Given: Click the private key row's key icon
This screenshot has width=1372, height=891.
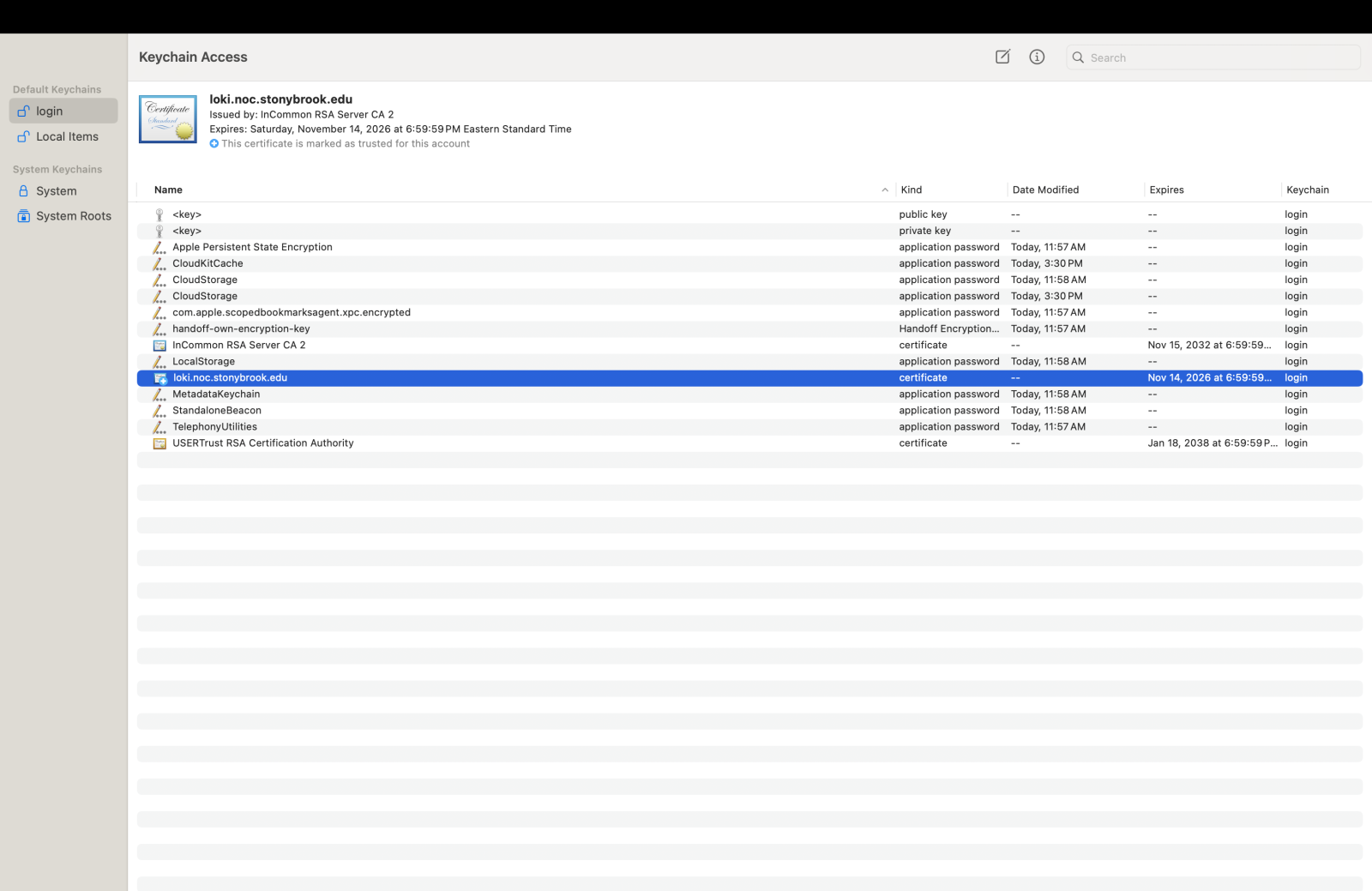Looking at the screenshot, I should [x=159, y=231].
